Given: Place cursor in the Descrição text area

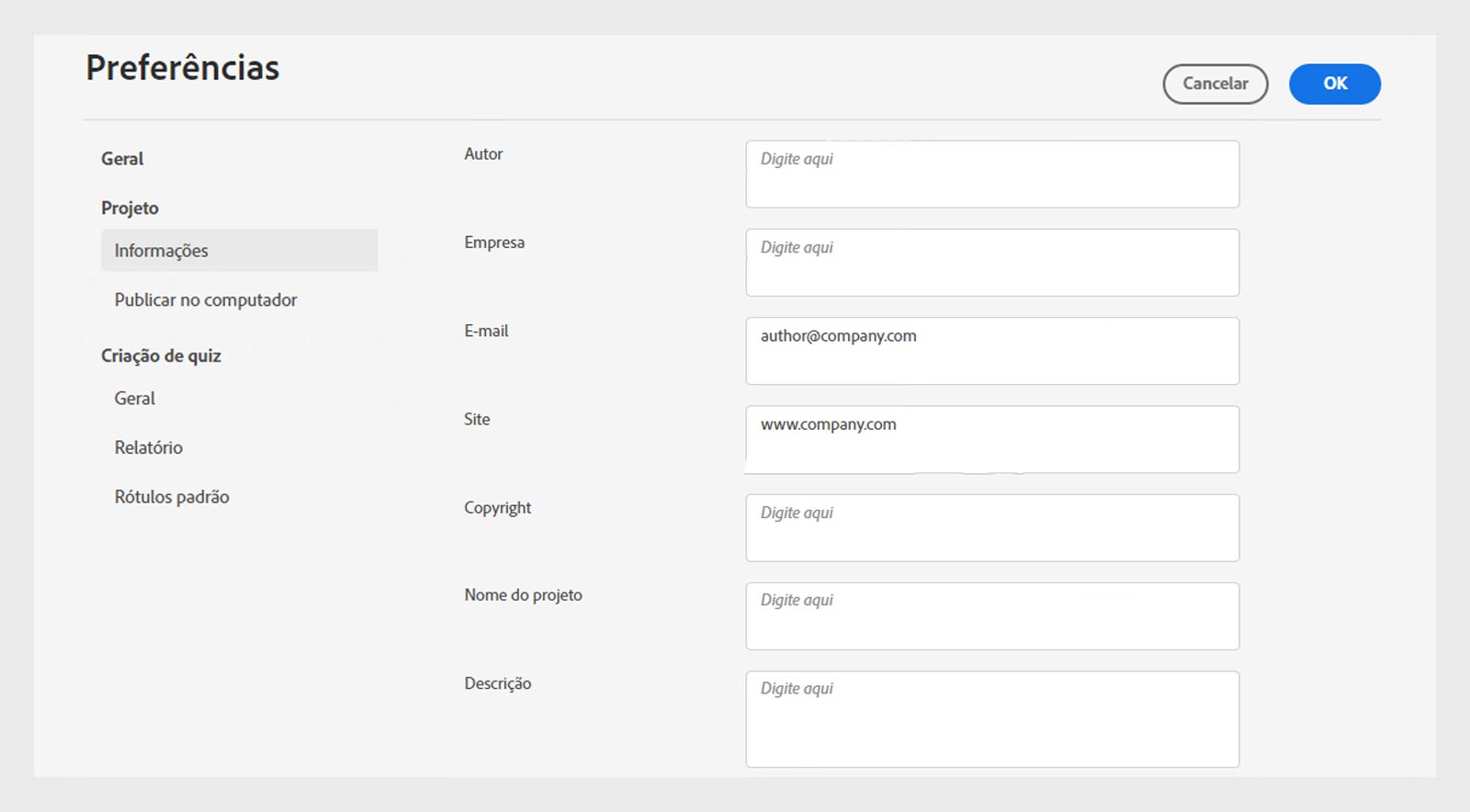Looking at the screenshot, I should (x=992, y=719).
